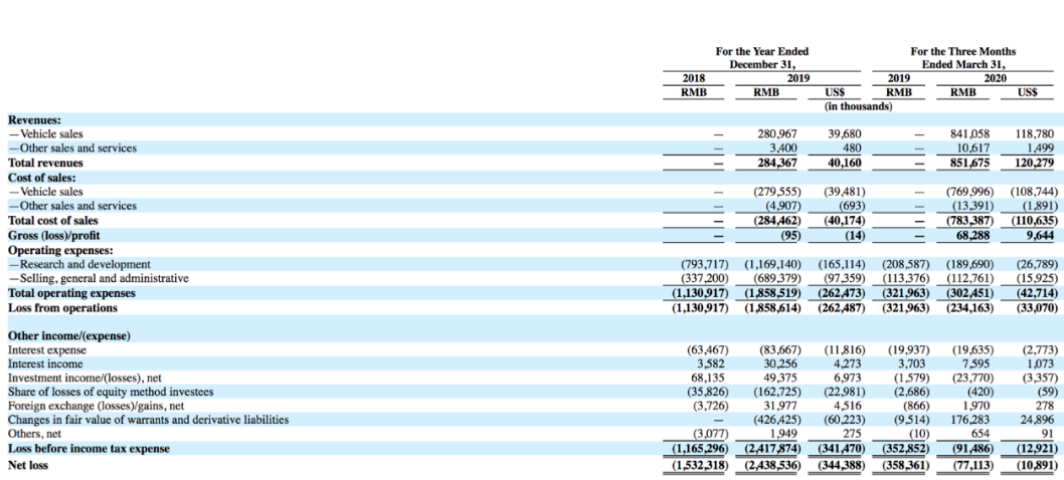Select the 'Total cost of sales' label
The width and height of the screenshot is (1064, 480).
(x=52, y=220)
